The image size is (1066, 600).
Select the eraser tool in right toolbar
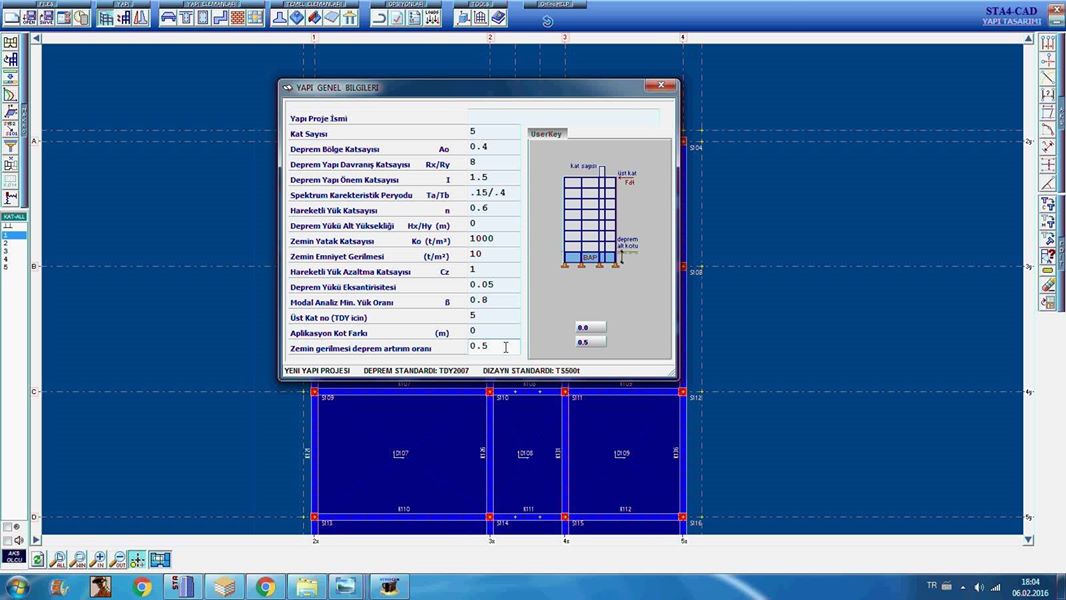(x=1048, y=286)
